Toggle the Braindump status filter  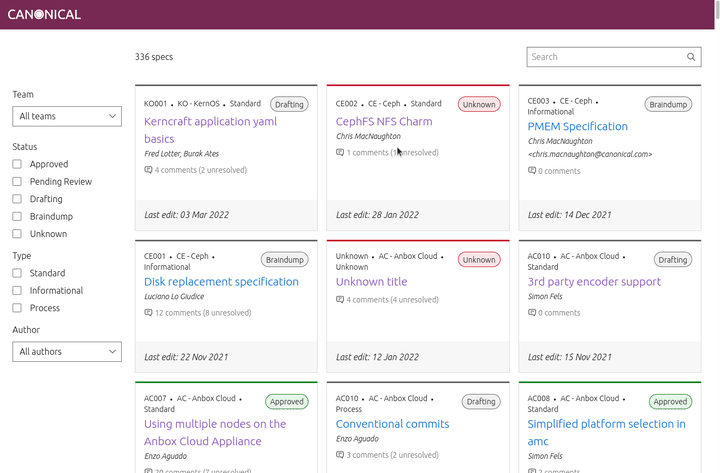pos(17,216)
